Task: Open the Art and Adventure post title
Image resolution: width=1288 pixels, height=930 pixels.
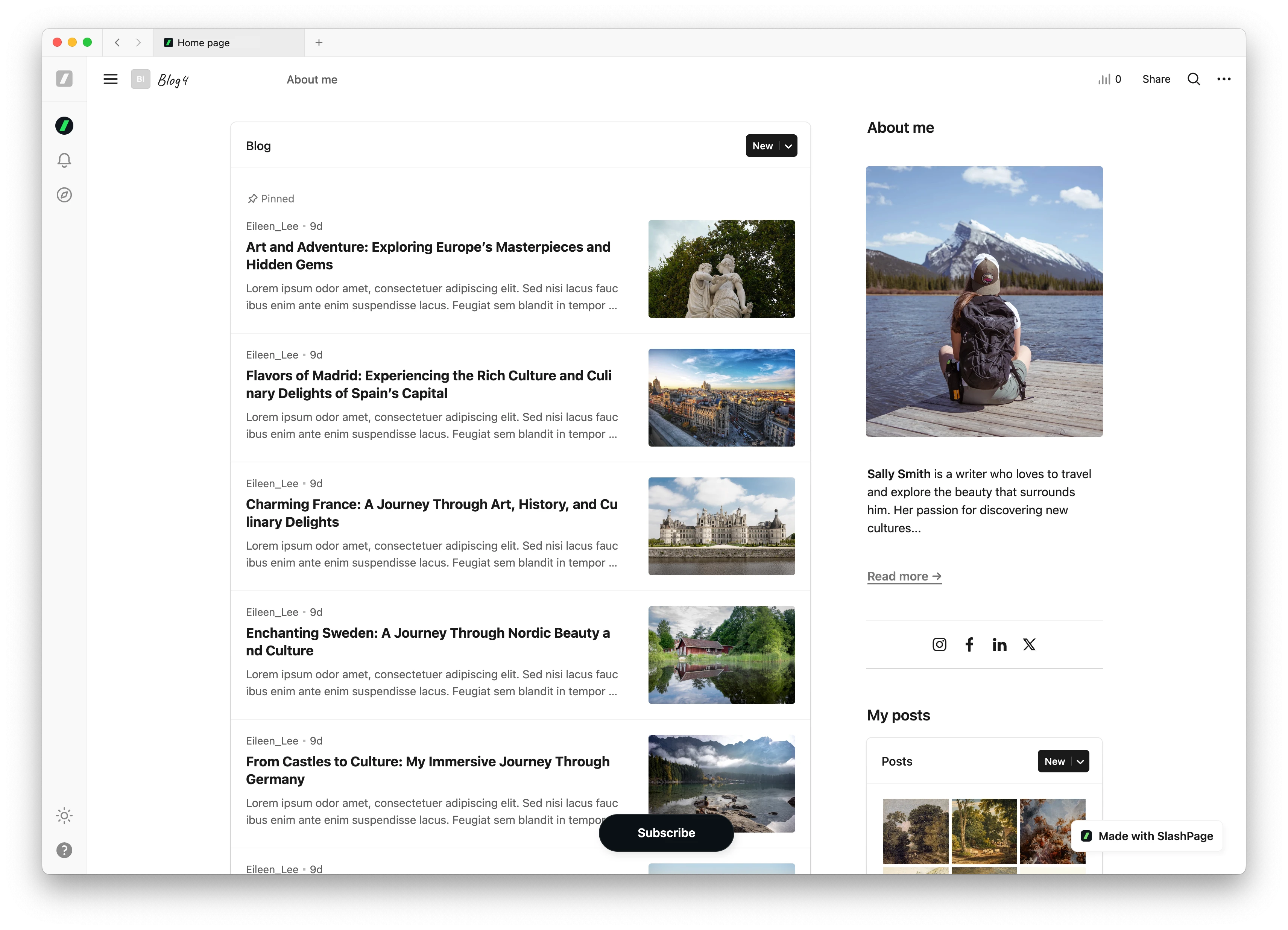Action: [428, 256]
